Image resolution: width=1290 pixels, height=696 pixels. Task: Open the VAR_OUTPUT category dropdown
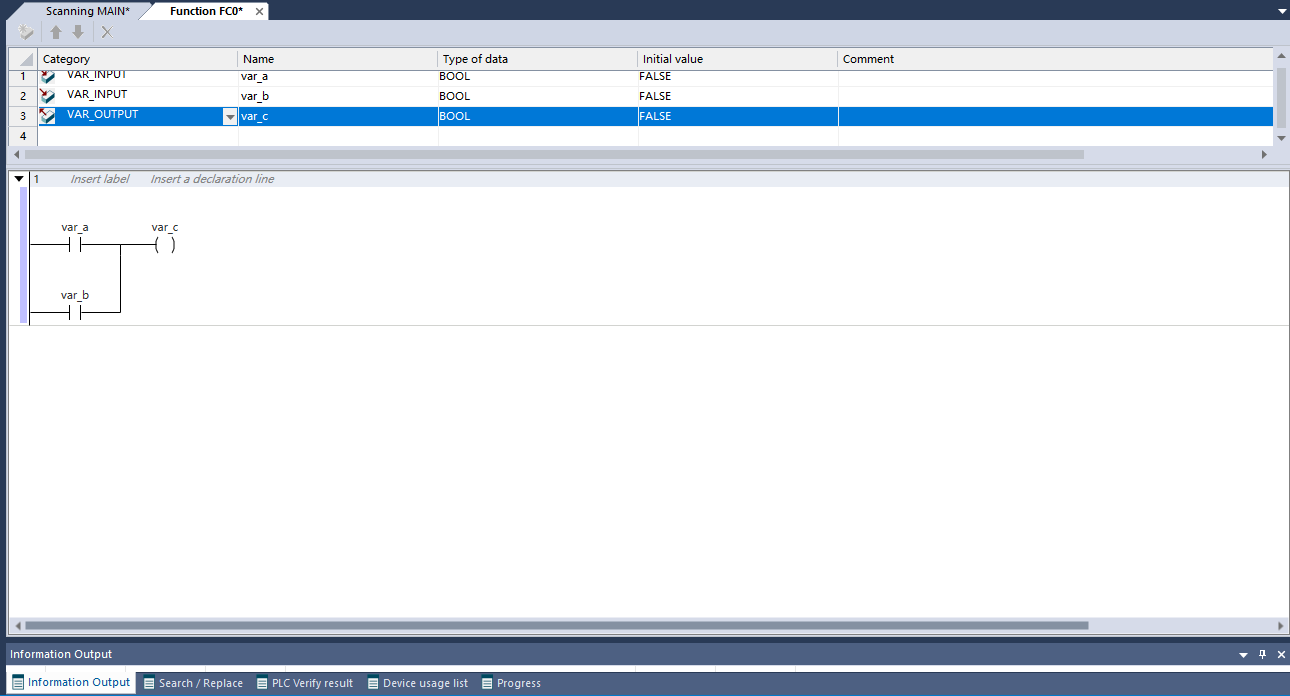tap(230, 117)
